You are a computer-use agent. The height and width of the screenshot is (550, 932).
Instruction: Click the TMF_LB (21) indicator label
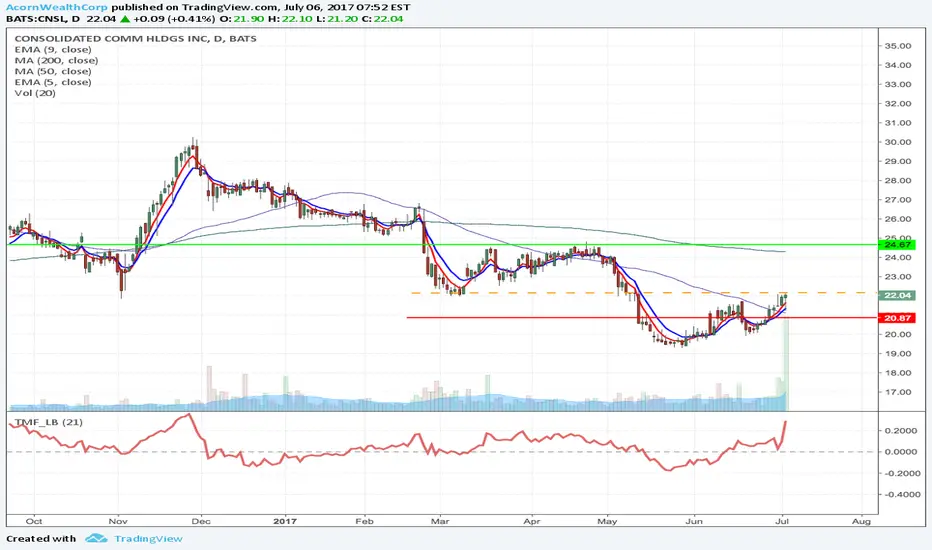pos(49,422)
